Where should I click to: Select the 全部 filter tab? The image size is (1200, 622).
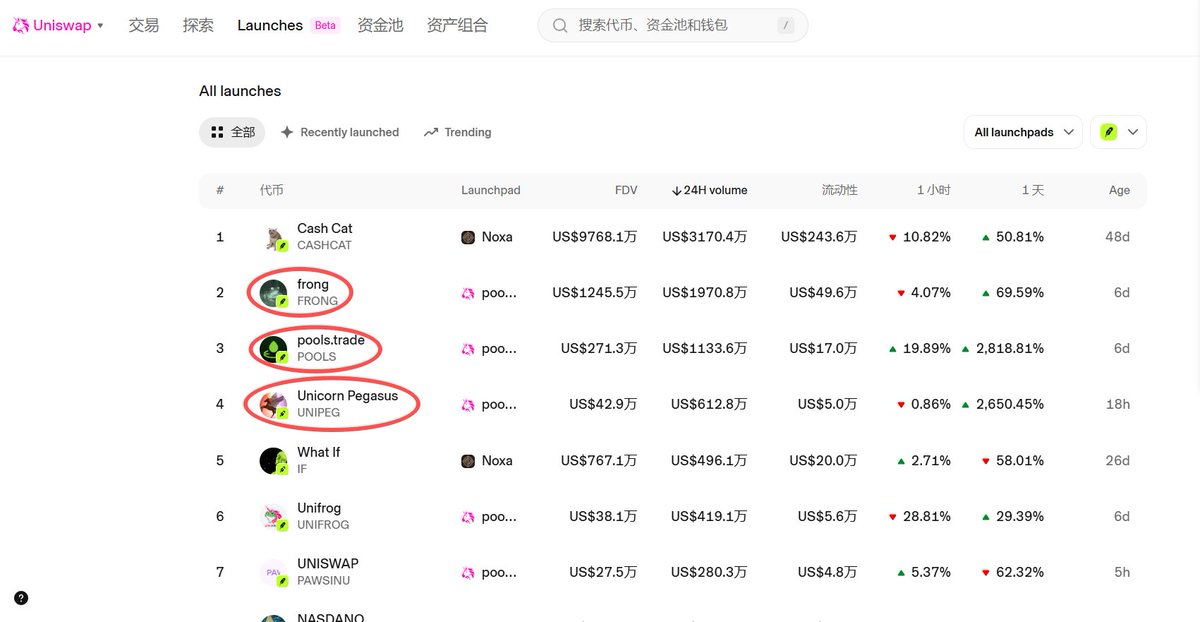[232, 132]
